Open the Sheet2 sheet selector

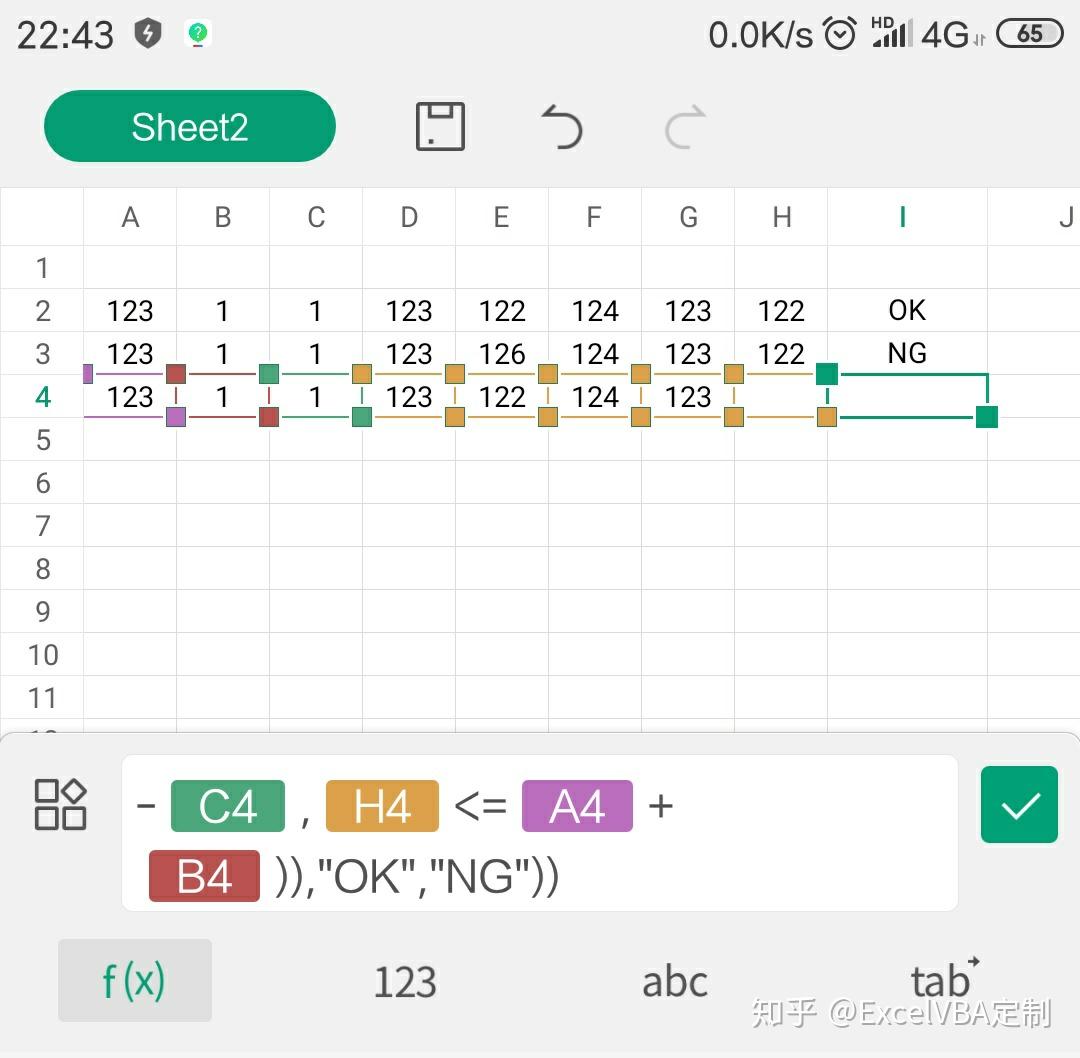pos(190,127)
